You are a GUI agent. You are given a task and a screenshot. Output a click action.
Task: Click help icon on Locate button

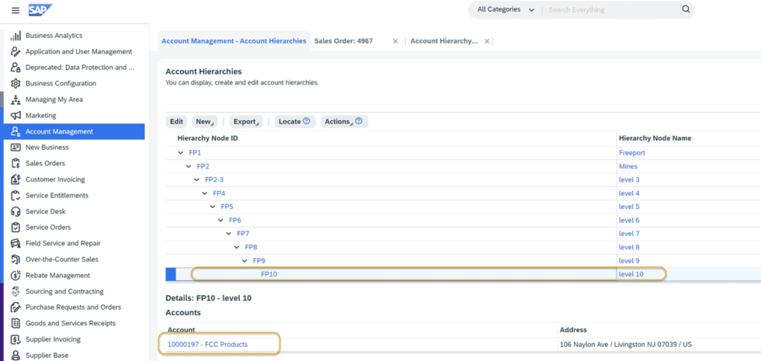click(x=306, y=121)
